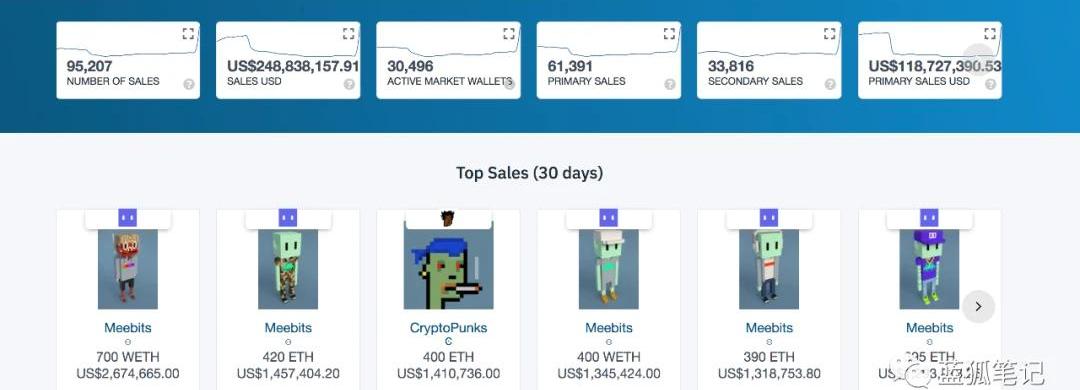Open help for Number of Sales
This screenshot has height=390, width=1080.
coord(189,84)
